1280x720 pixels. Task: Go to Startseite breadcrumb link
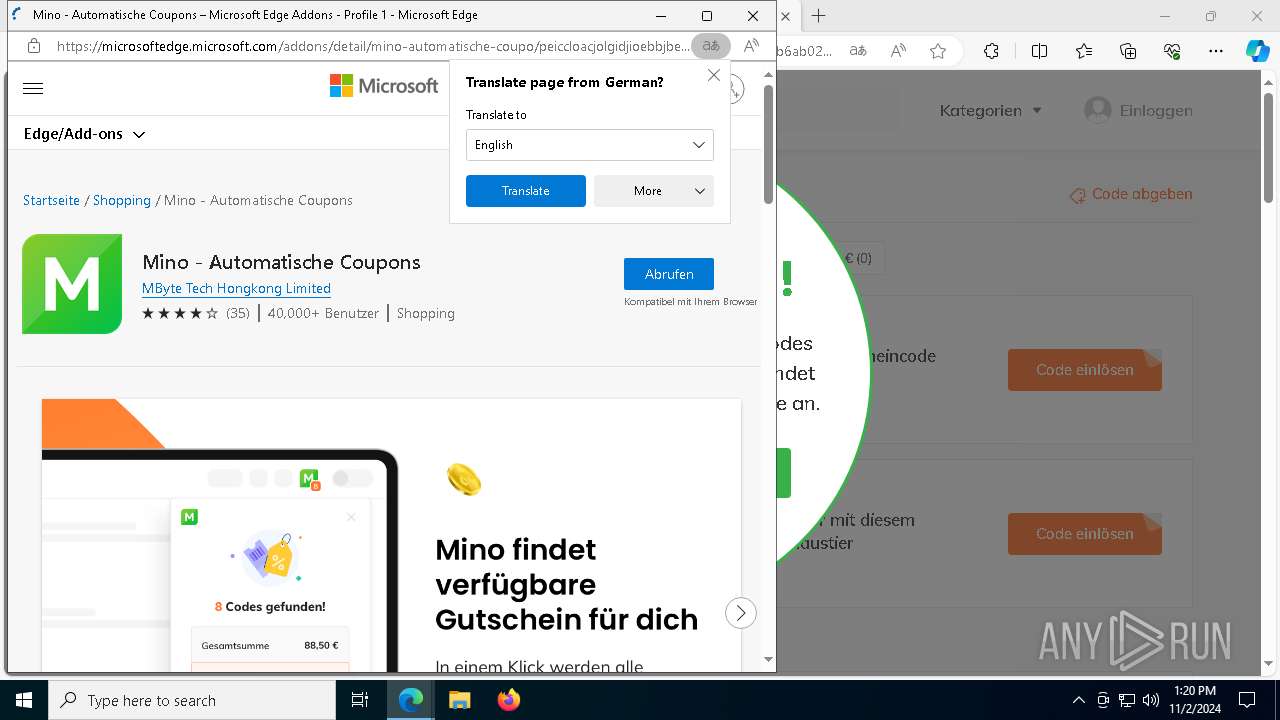pos(51,200)
